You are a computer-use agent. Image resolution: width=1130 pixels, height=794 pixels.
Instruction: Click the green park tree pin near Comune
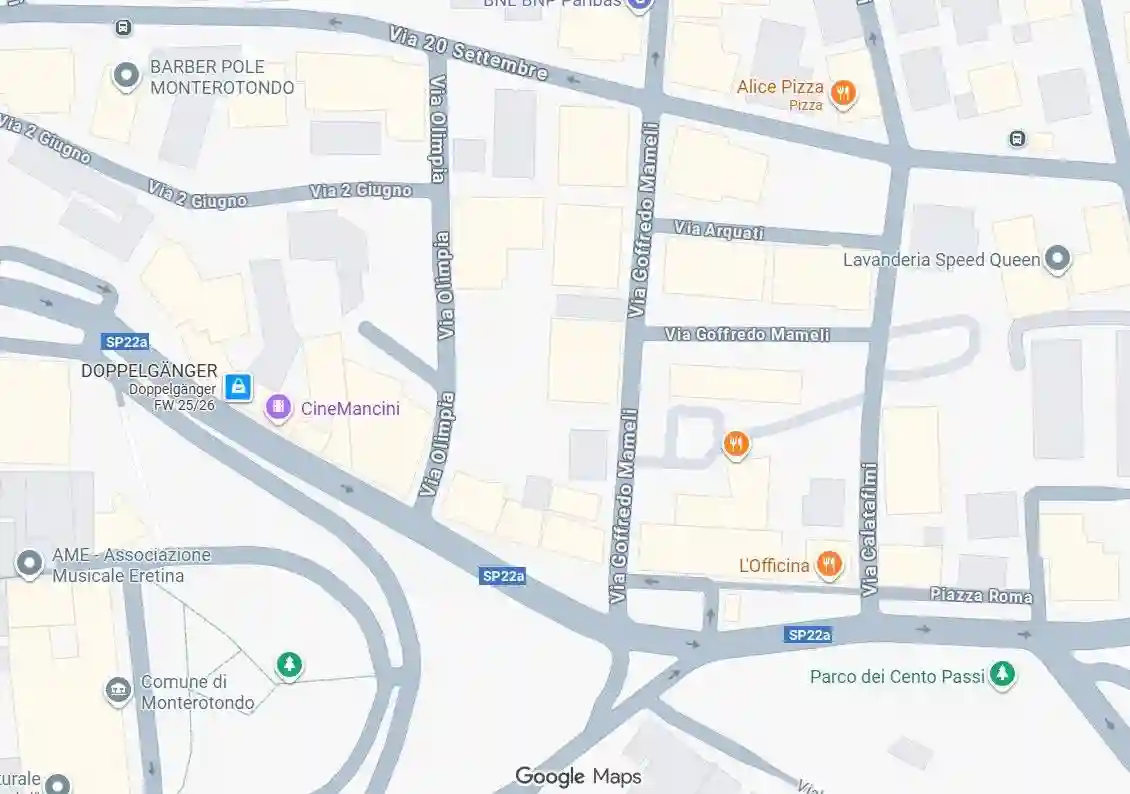(x=289, y=665)
